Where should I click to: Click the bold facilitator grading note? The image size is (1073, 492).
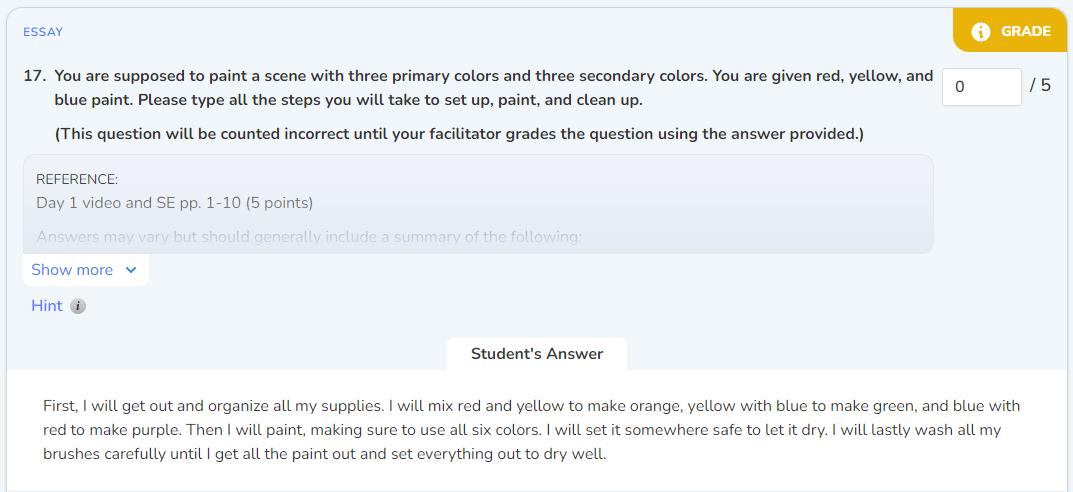(x=459, y=134)
